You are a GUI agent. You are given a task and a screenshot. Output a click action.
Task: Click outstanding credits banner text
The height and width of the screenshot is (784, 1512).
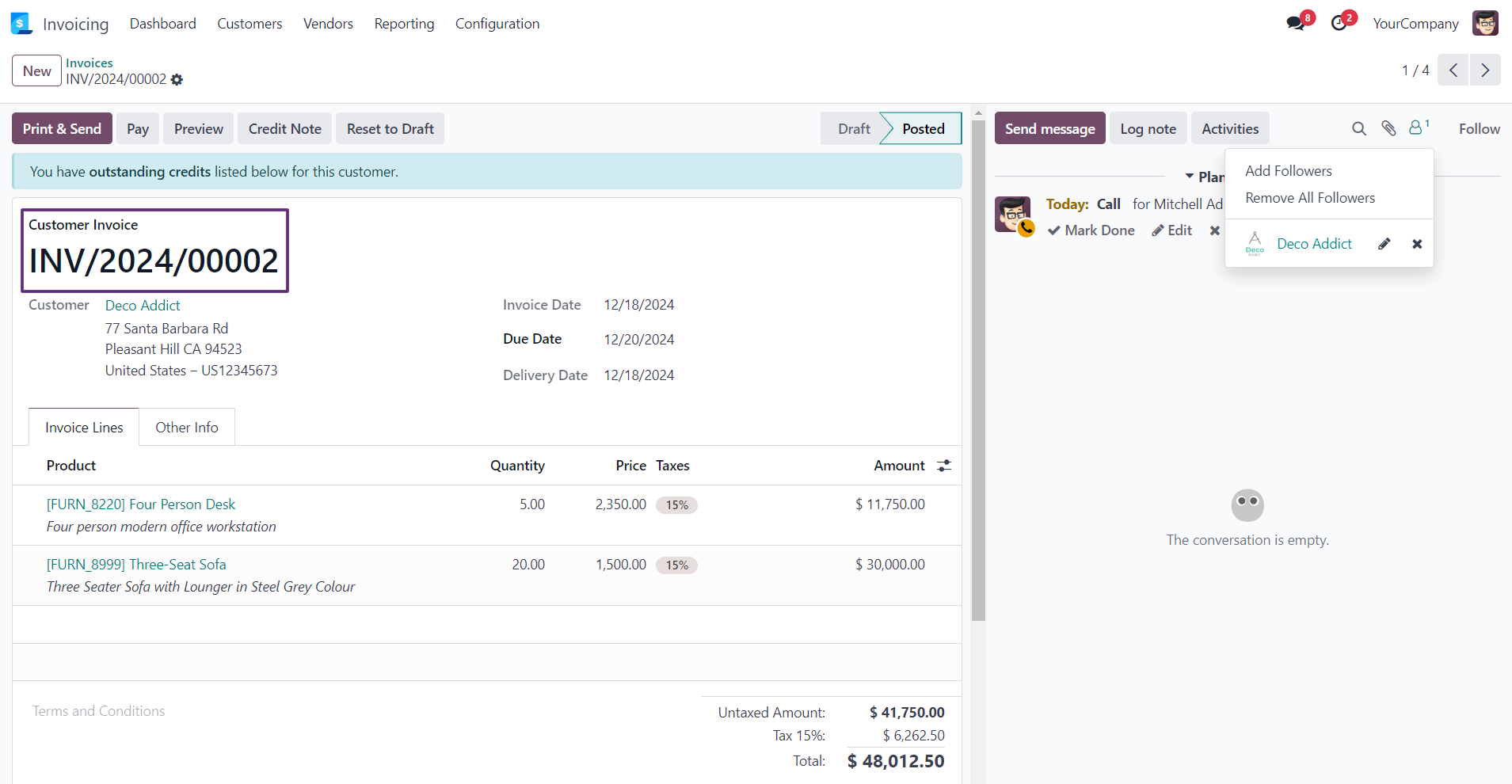point(150,172)
